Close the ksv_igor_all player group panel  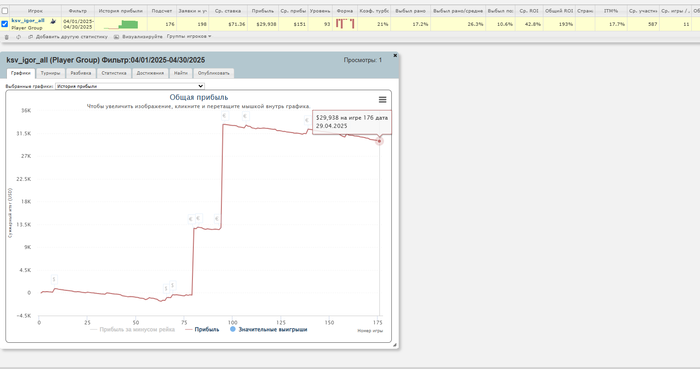pos(395,55)
